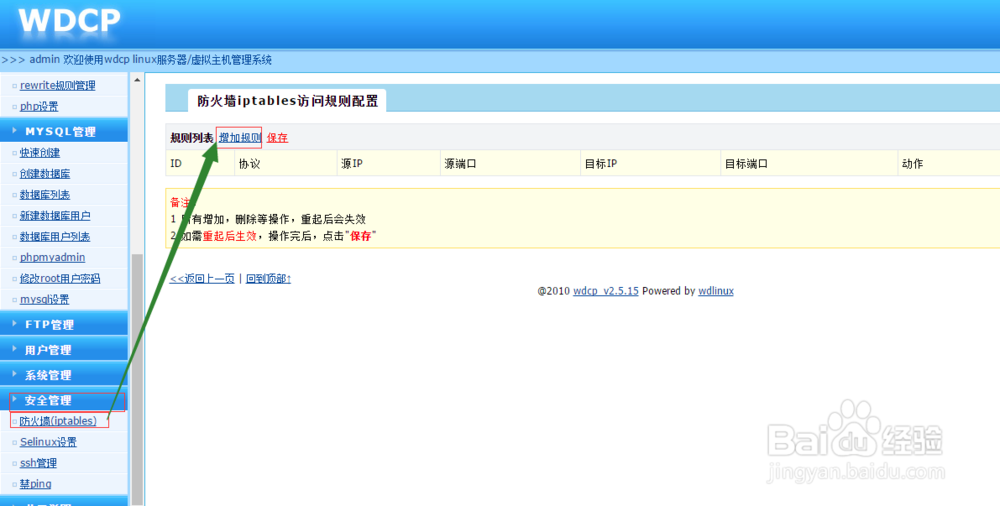Screen dimensions: 1000x506
Task: Collapse the 安全管理 section
Action: (64, 401)
